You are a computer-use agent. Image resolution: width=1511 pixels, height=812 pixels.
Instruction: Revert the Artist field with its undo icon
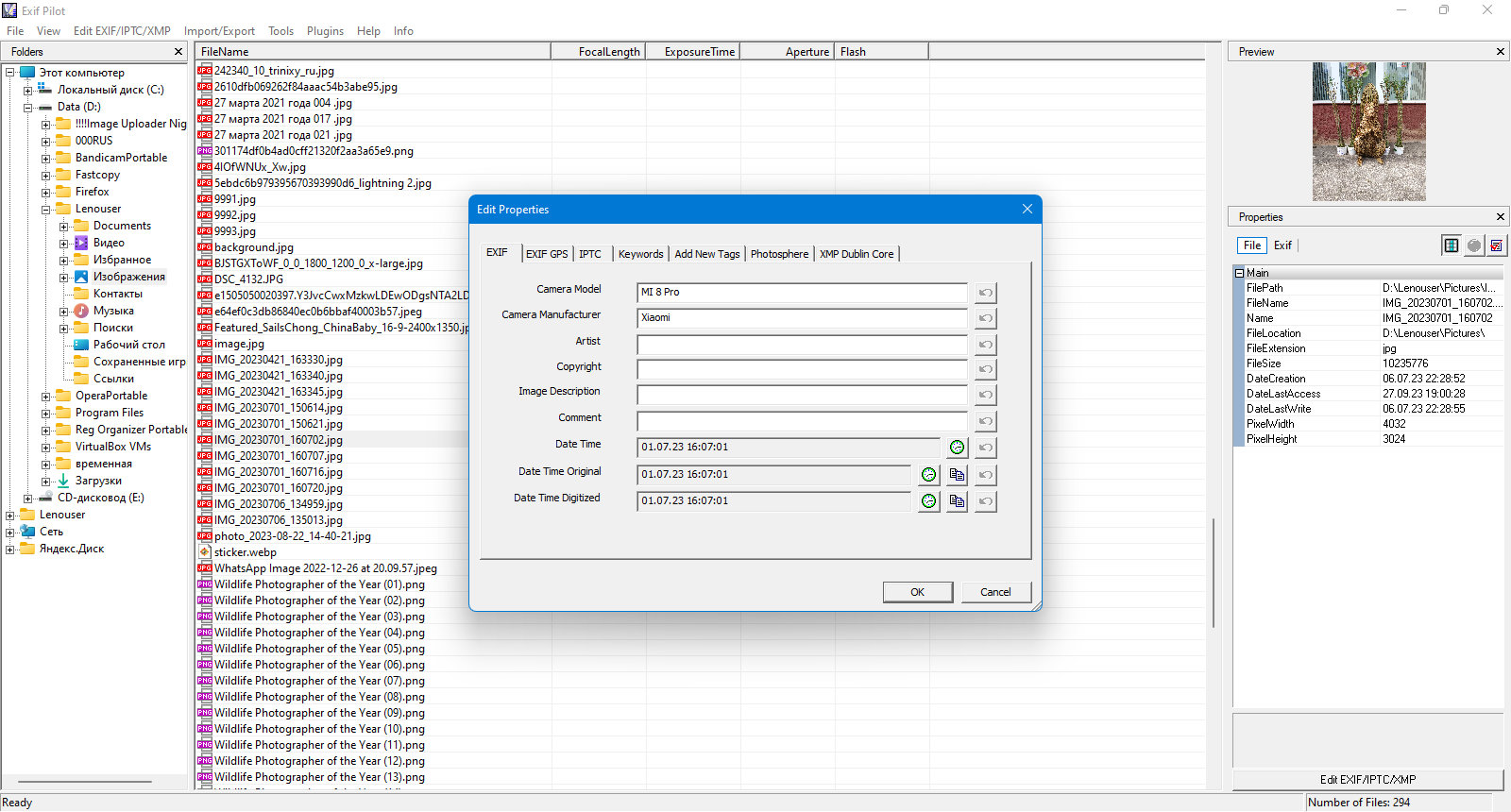[x=985, y=345]
